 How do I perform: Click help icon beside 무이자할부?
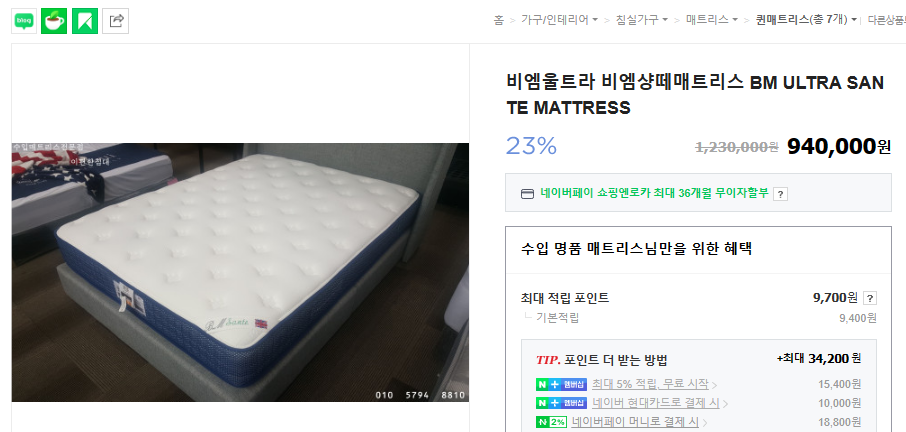(x=780, y=194)
